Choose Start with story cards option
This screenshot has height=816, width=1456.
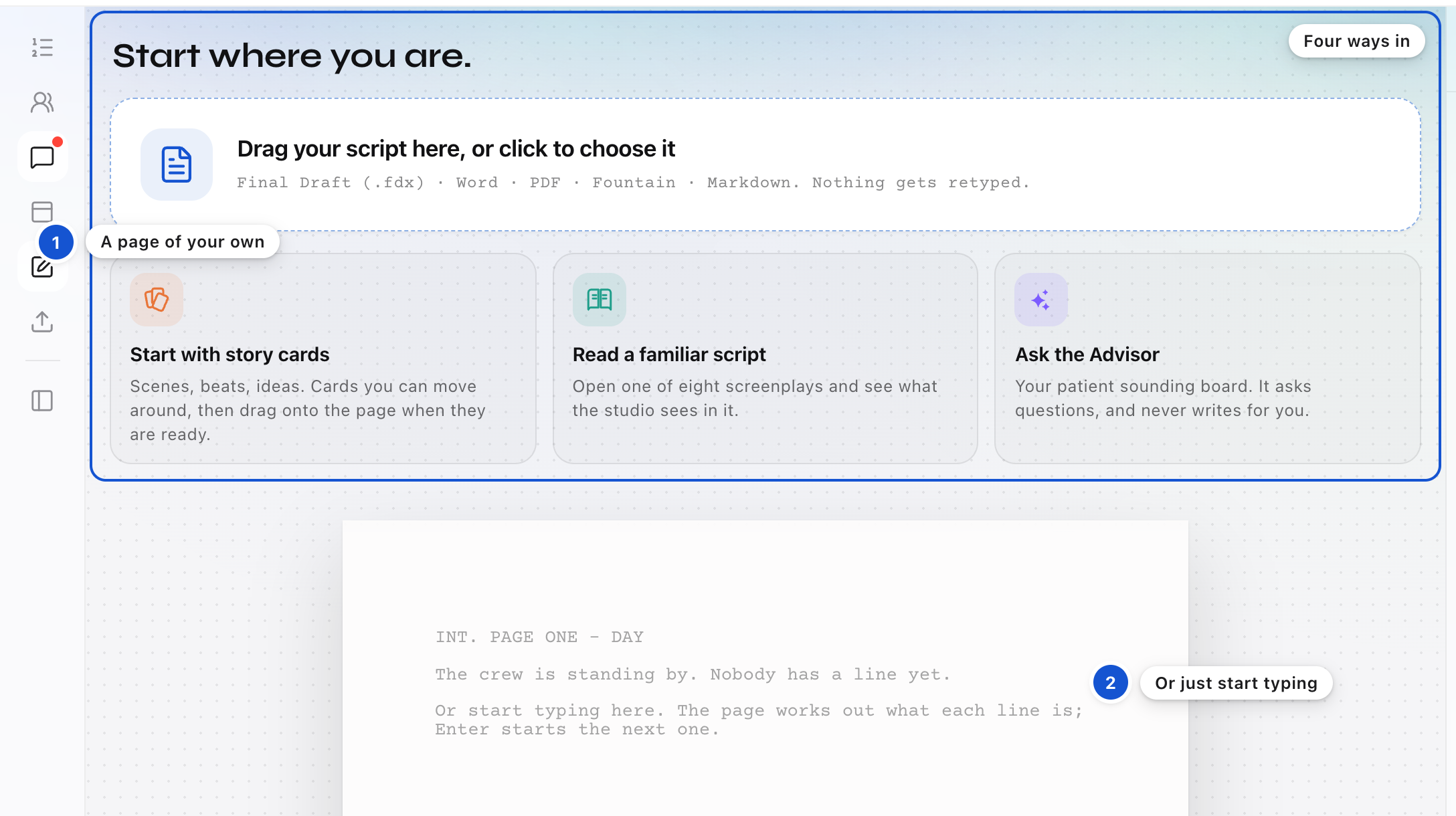tap(323, 359)
